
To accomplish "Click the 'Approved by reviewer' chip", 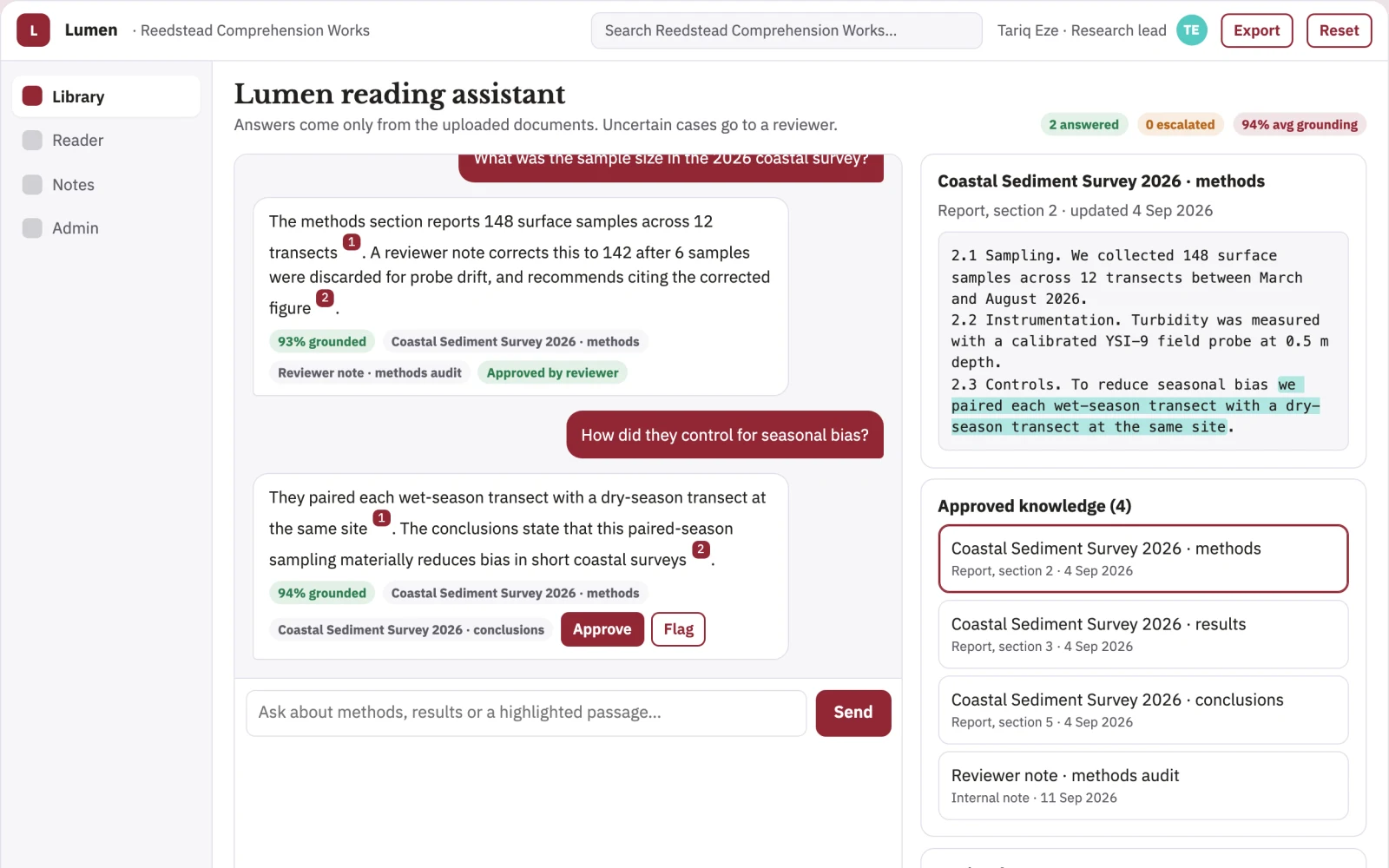I will click(552, 373).
